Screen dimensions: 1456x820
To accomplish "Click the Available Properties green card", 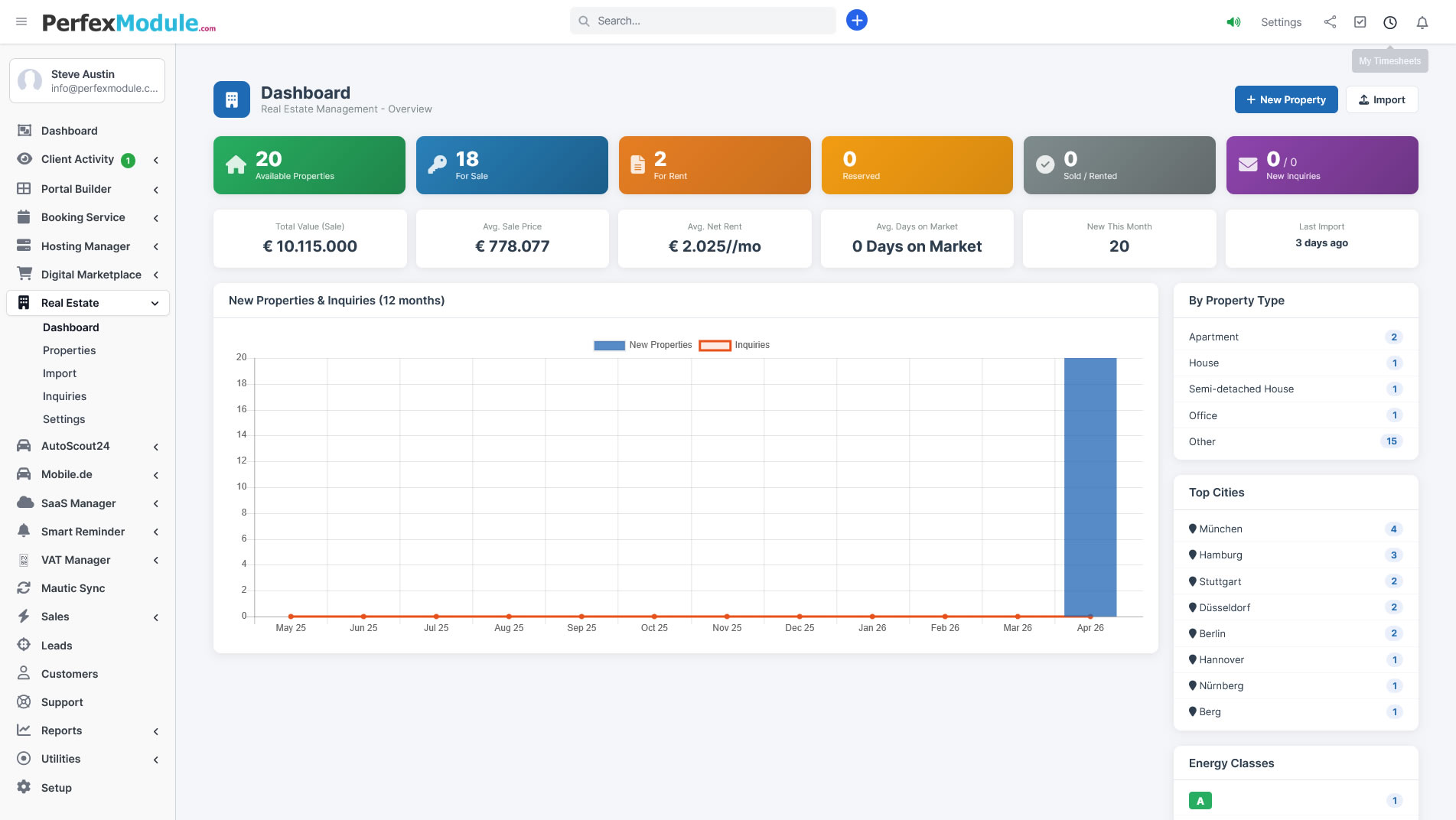I will tap(309, 165).
